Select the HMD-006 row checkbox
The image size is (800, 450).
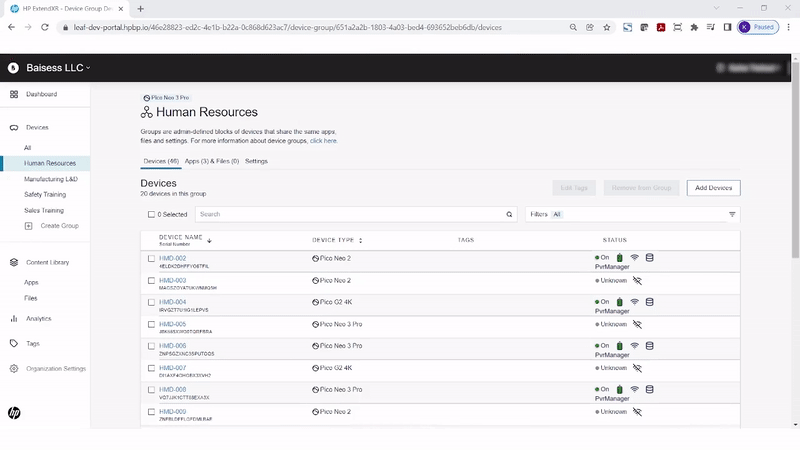(152, 346)
